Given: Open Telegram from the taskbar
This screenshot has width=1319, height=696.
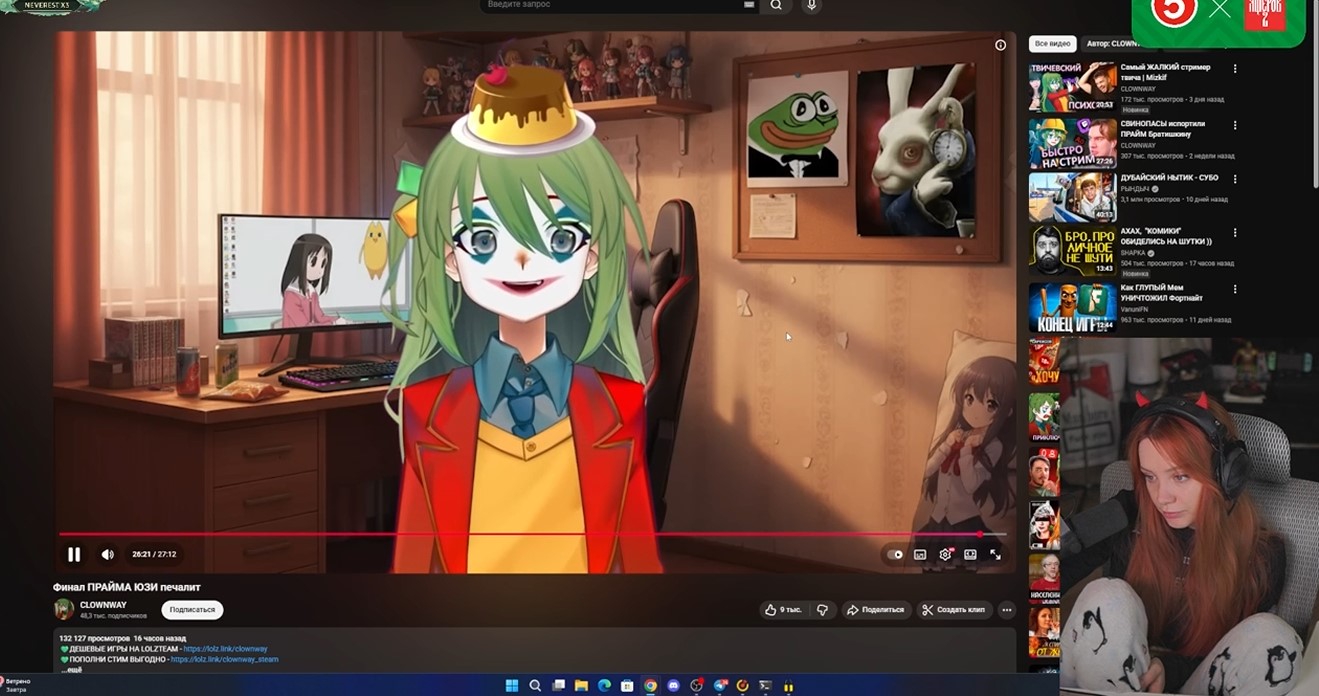Looking at the screenshot, I should 720,686.
